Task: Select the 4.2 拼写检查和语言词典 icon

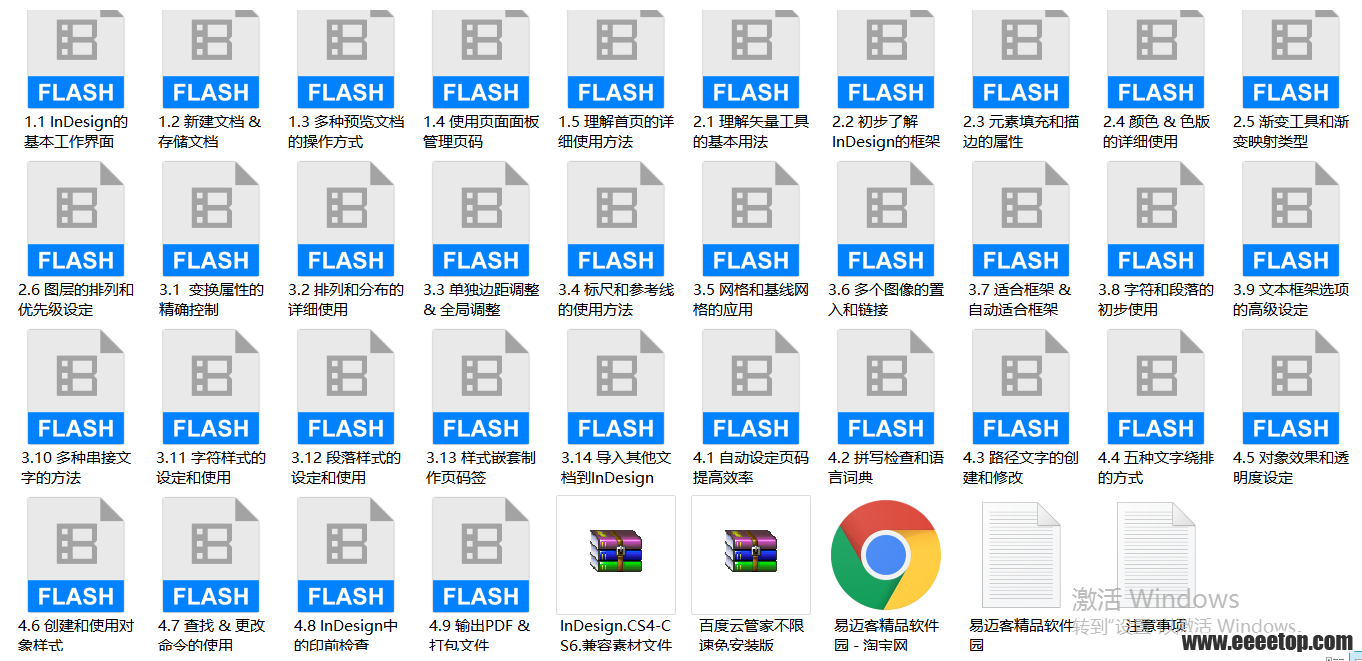Action: [886, 387]
